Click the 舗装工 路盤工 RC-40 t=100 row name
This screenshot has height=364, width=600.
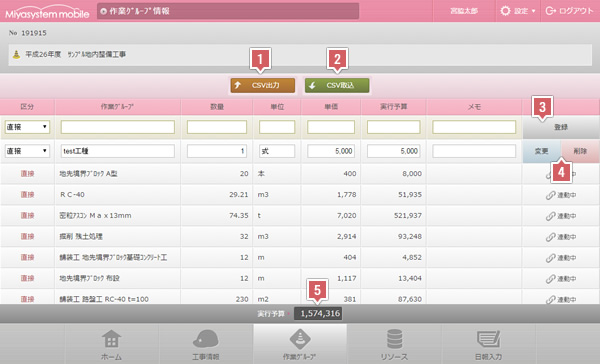point(104,299)
